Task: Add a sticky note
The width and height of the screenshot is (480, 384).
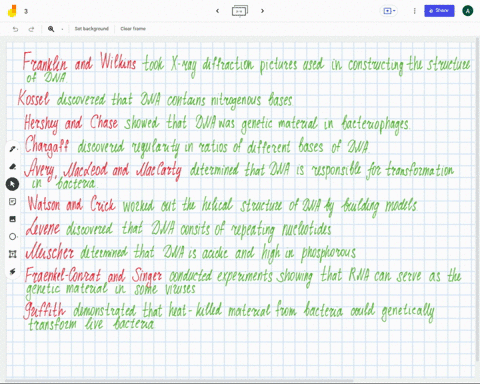Action: (x=13, y=202)
